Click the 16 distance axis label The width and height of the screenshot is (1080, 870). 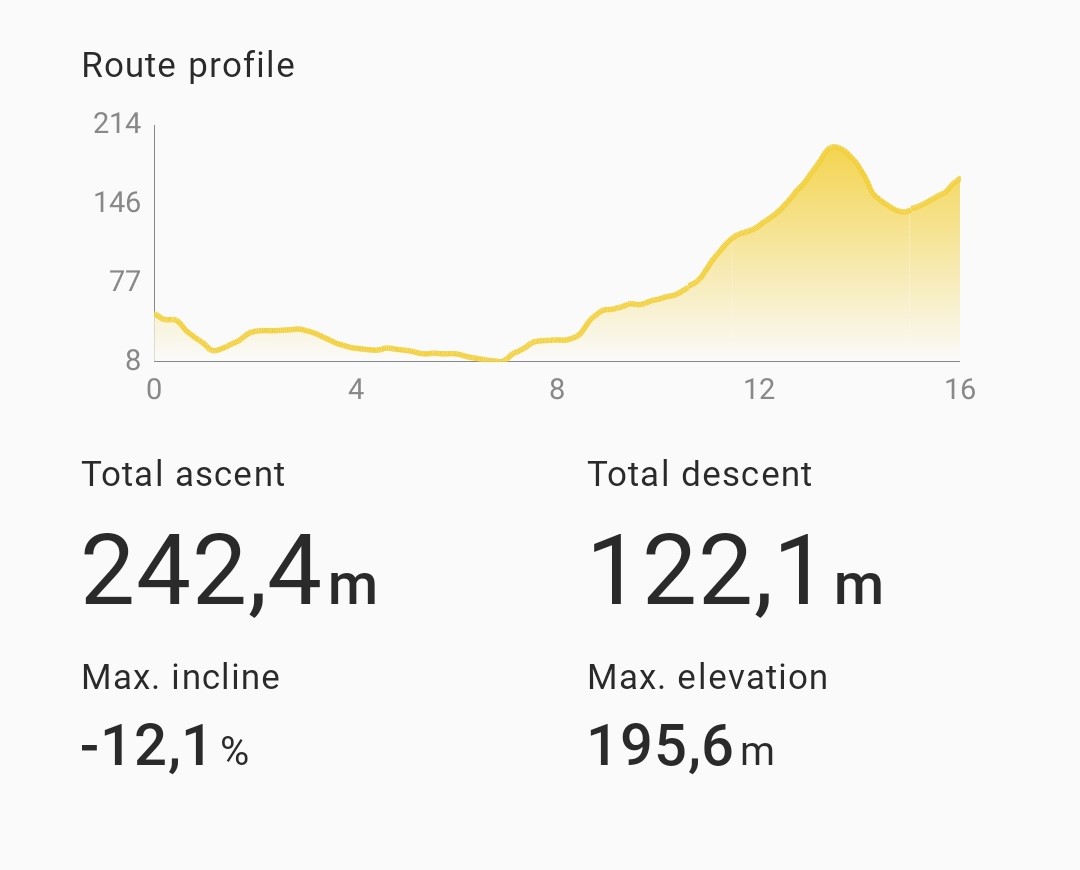[959, 389]
